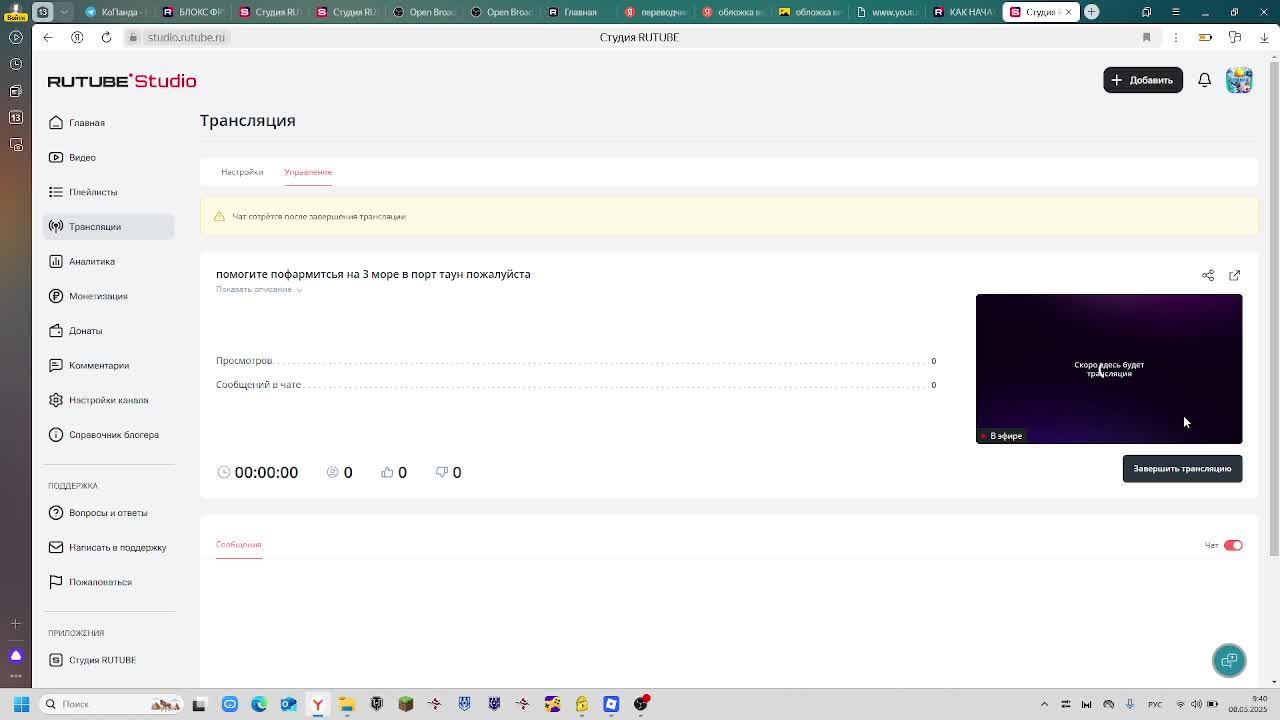Open the support chat bubble widget
Image resolution: width=1280 pixels, height=720 pixels.
[1229, 660]
